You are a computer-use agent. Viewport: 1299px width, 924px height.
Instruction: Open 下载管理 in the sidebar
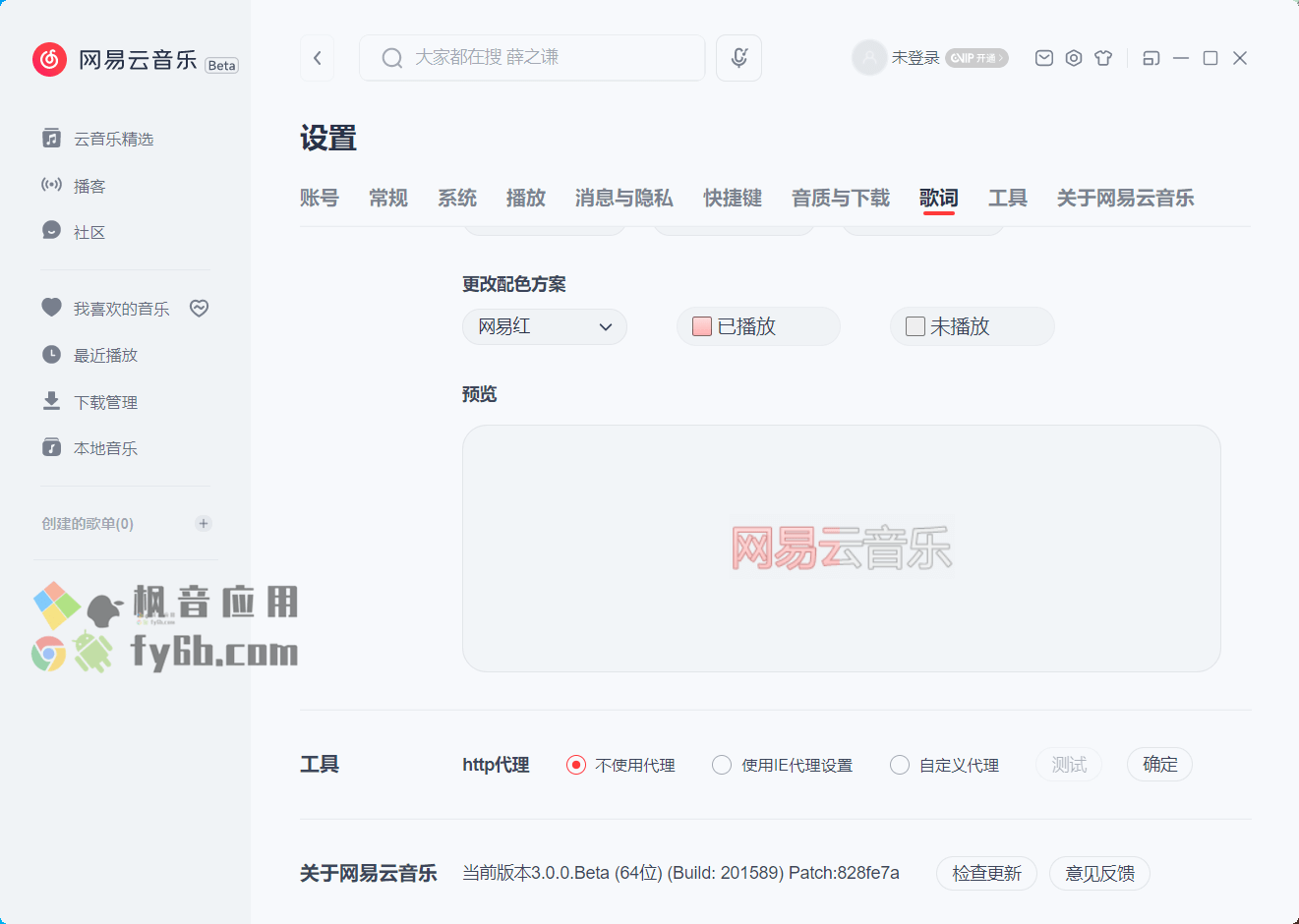[x=105, y=402]
